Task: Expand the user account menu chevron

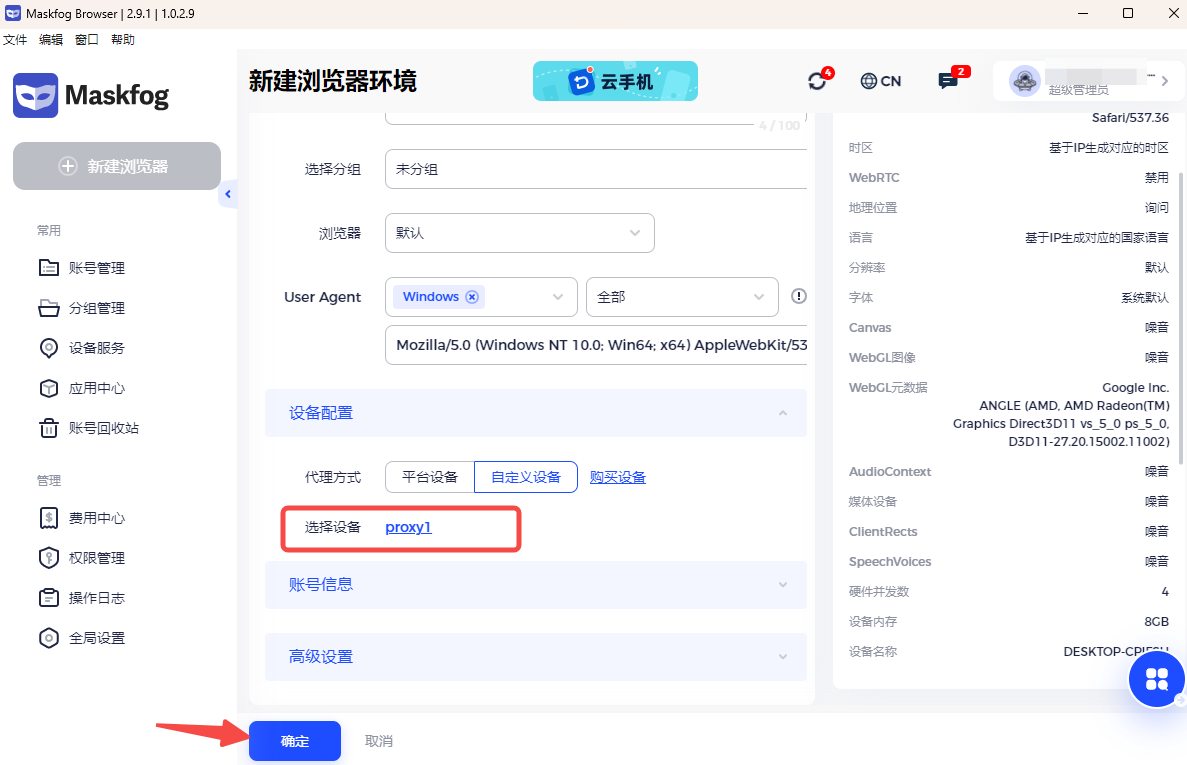Action: [x=1165, y=81]
